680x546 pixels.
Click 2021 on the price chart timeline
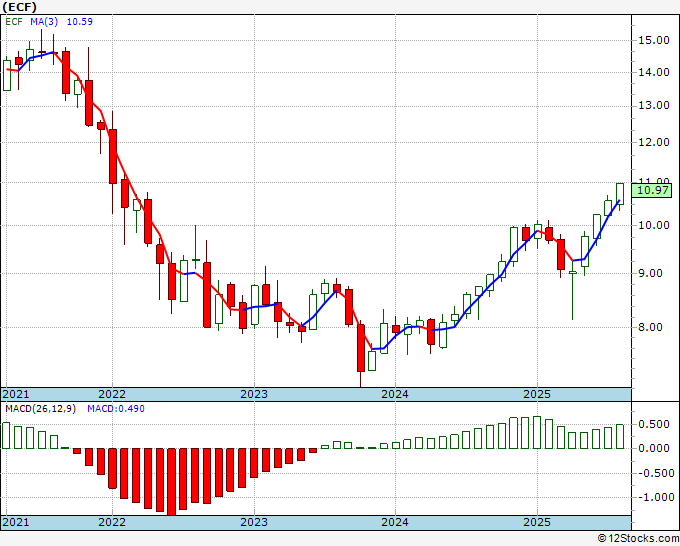tap(16, 394)
